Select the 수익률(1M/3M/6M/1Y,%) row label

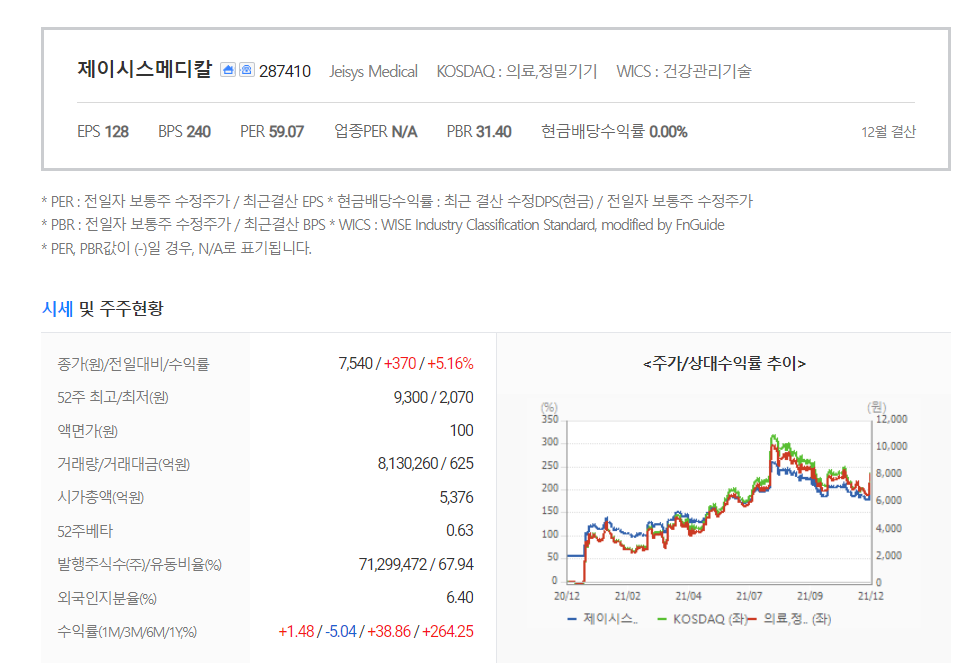pyautogui.click(x=127, y=632)
